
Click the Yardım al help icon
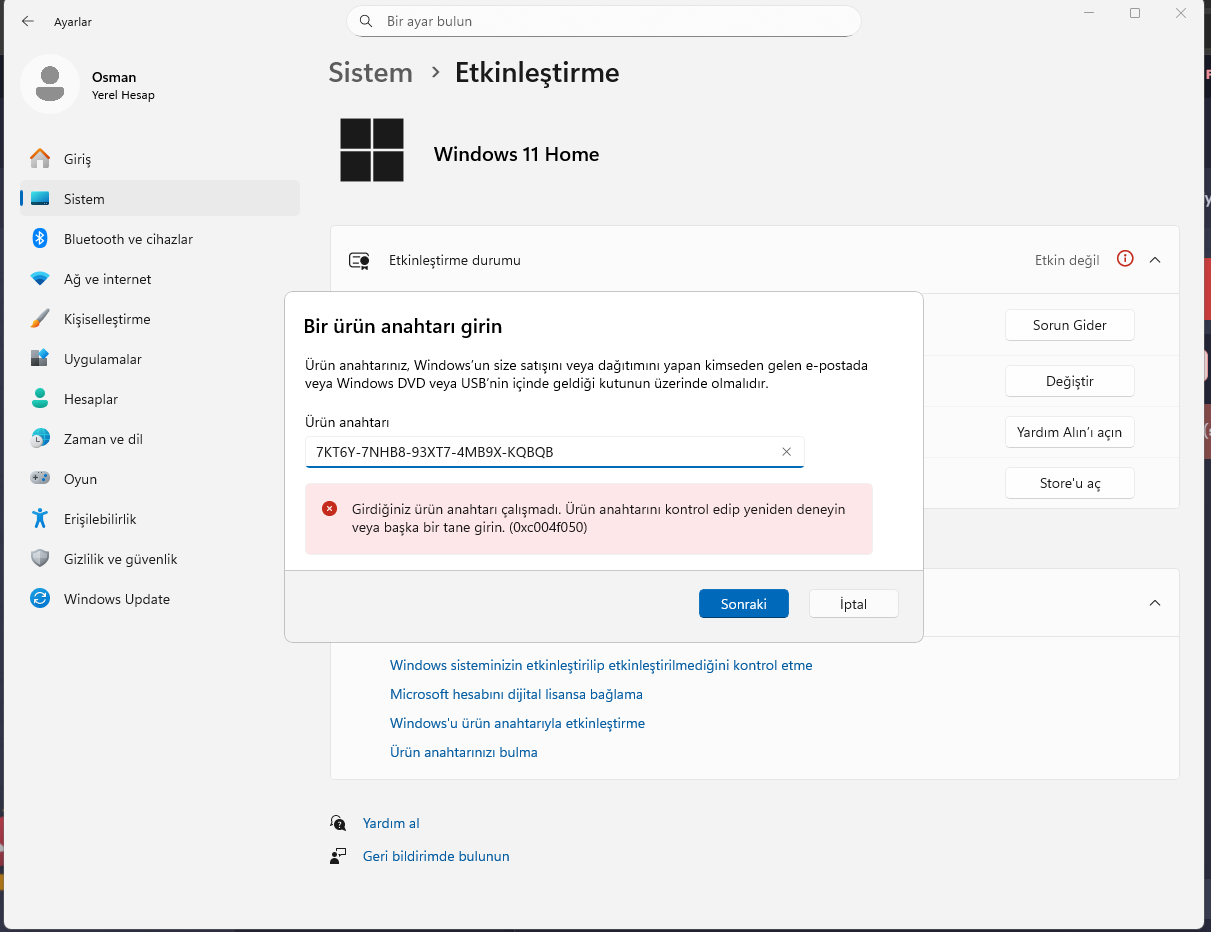point(338,823)
